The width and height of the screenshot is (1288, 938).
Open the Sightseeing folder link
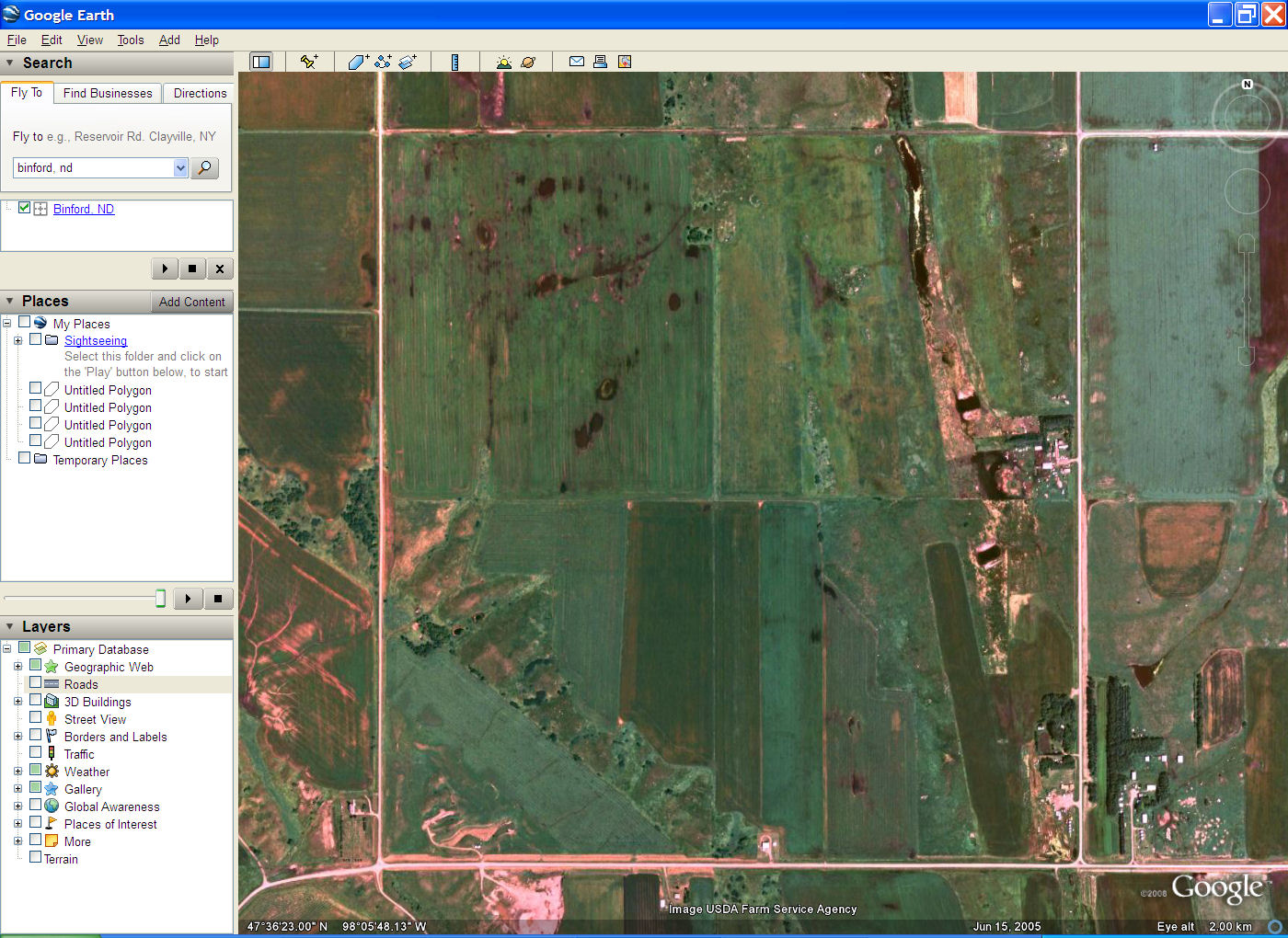click(96, 340)
